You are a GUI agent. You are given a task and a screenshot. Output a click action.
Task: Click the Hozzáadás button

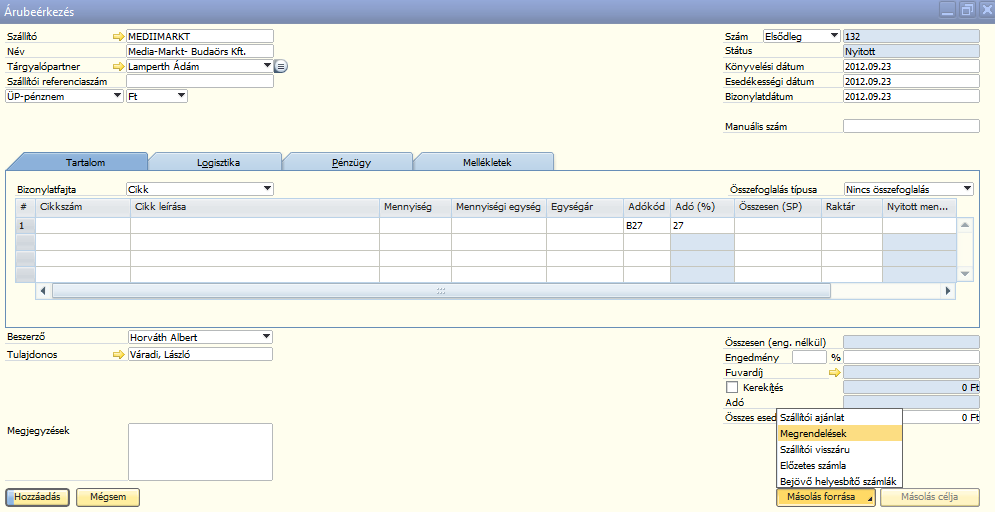click(x=37, y=497)
